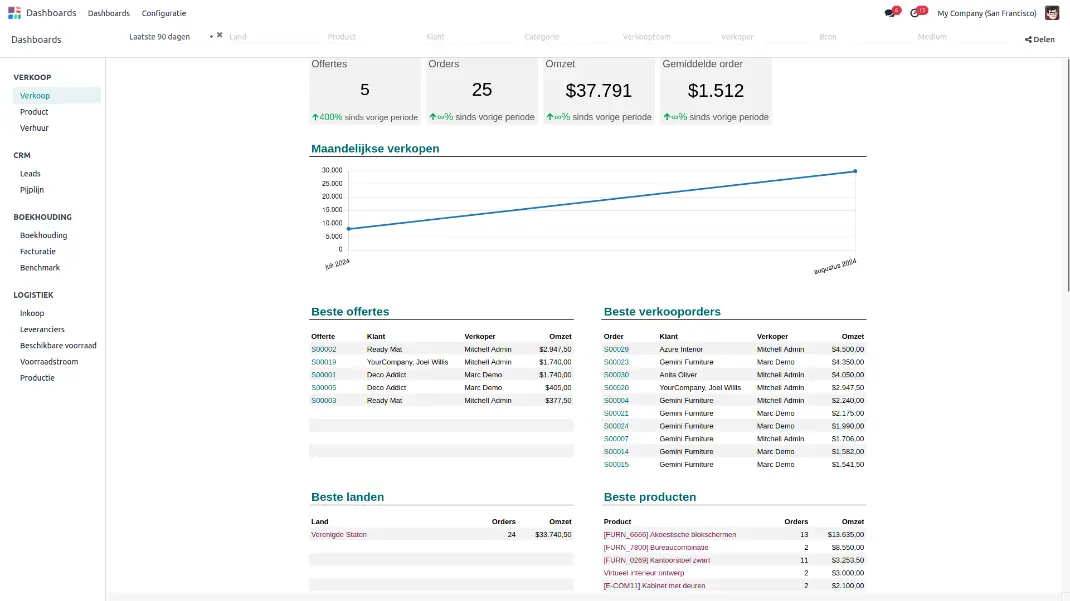Expand the period dropdown arrow
The height and width of the screenshot is (601, 1070).
coord(212,37)
